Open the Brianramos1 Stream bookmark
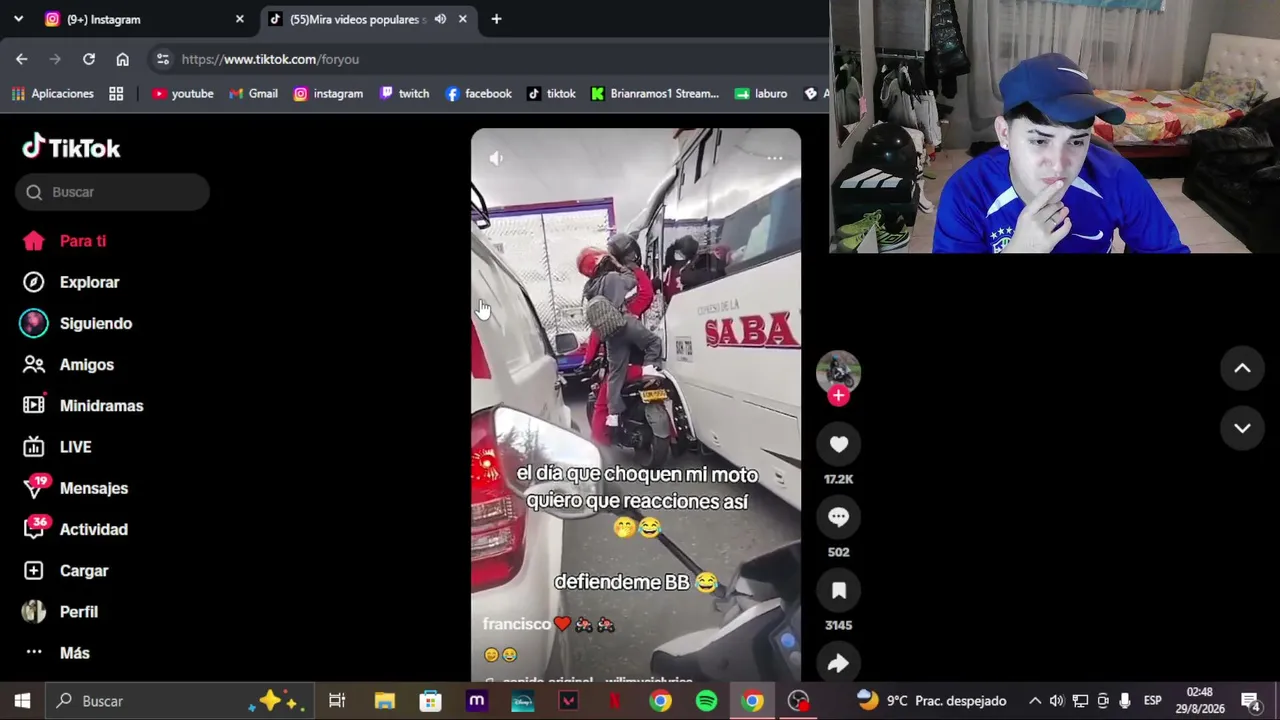The width and height of the screenshot is (1280, 720). pyautogui.click(x=655, y=93)
